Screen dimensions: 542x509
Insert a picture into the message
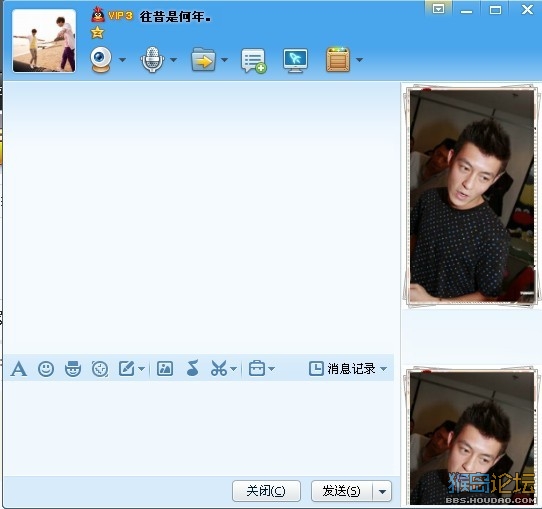point(165,369)
